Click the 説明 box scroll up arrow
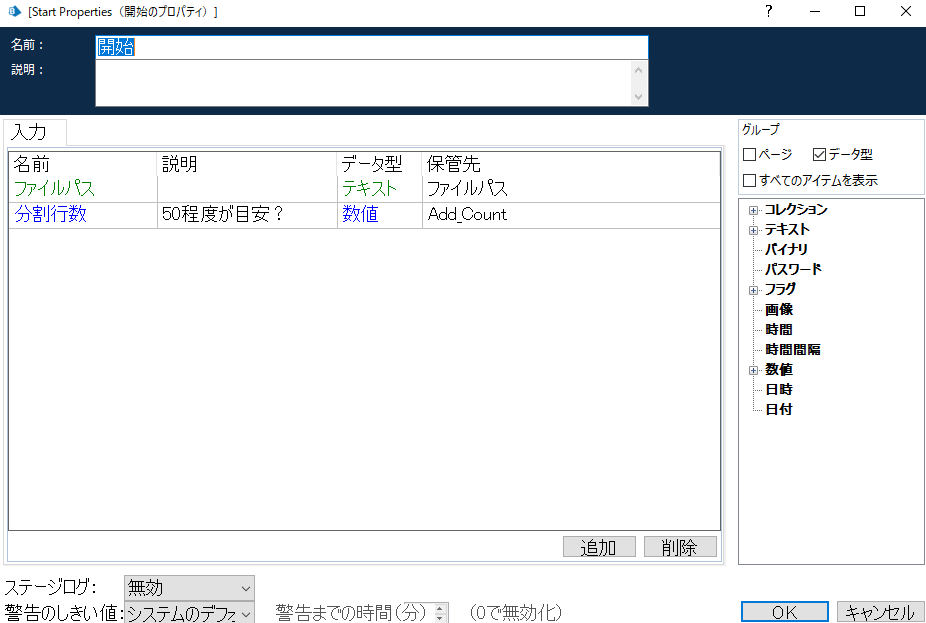Screen dimensions: 926x623 638,70
